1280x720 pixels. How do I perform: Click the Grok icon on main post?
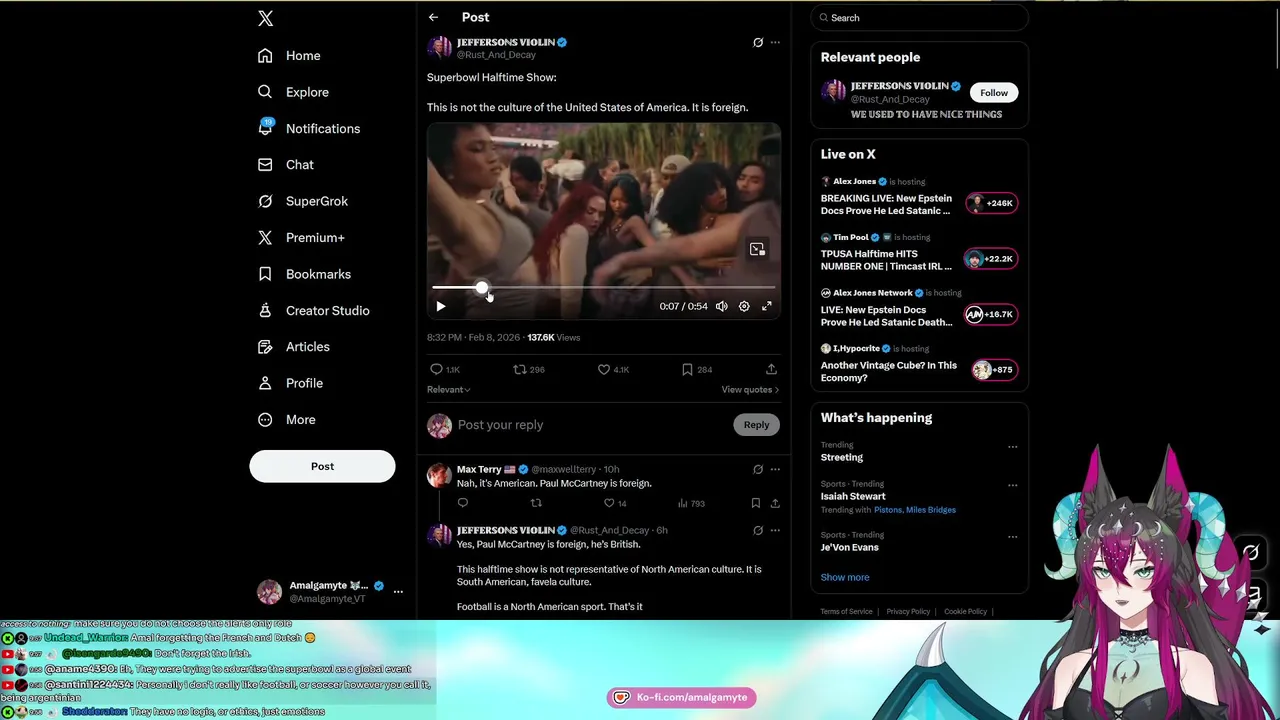(758, 43)
